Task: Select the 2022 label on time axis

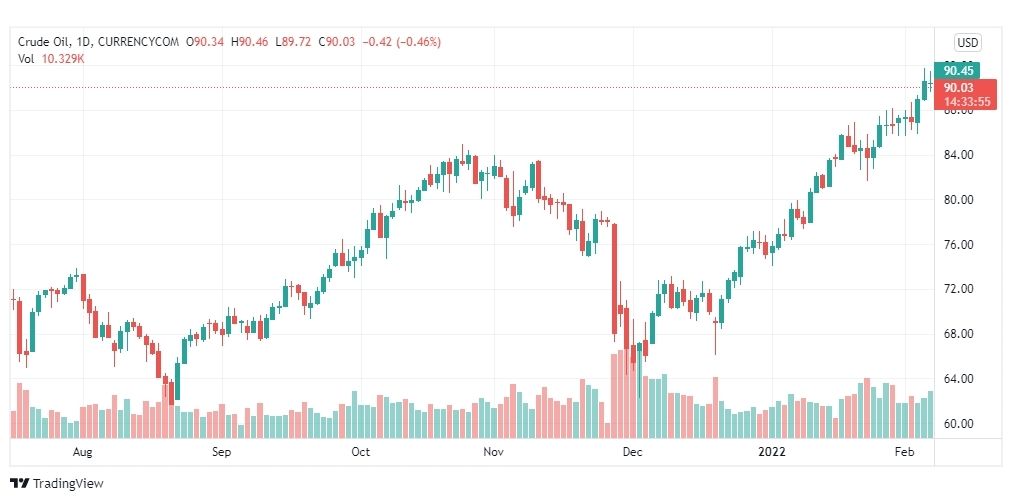Action: pos(772,453)
